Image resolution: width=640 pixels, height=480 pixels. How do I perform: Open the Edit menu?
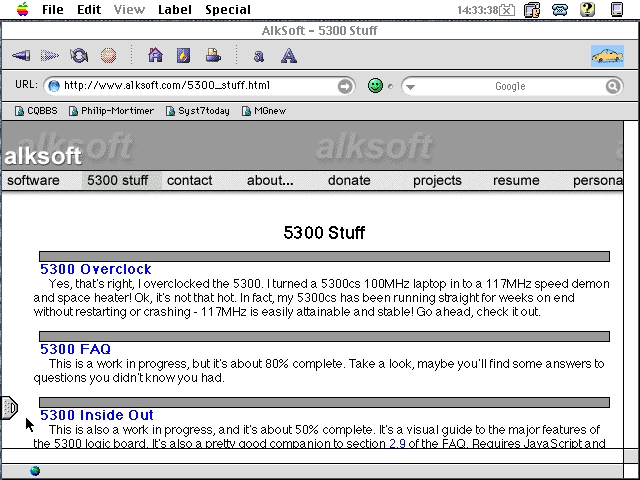[89, 9]
